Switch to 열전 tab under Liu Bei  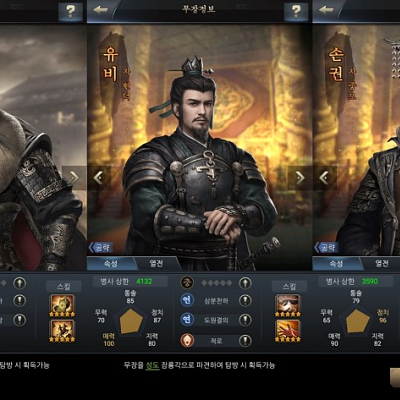157,263
